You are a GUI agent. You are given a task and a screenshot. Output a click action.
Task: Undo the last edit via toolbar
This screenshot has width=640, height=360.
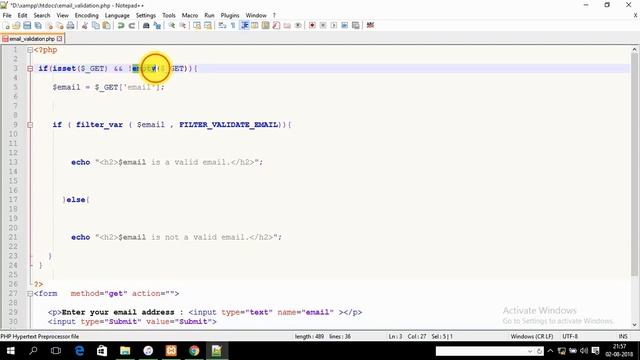[x=121, y=25]
